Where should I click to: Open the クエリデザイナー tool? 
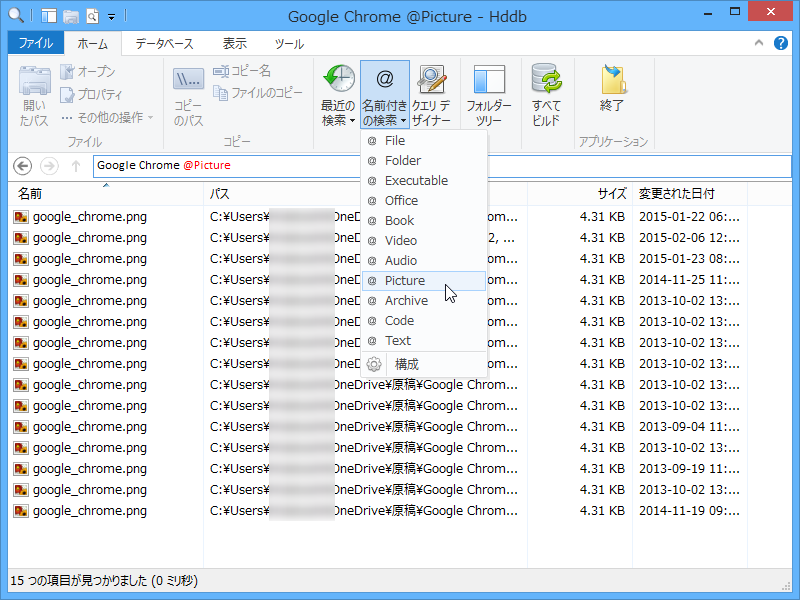click(432, 95)
